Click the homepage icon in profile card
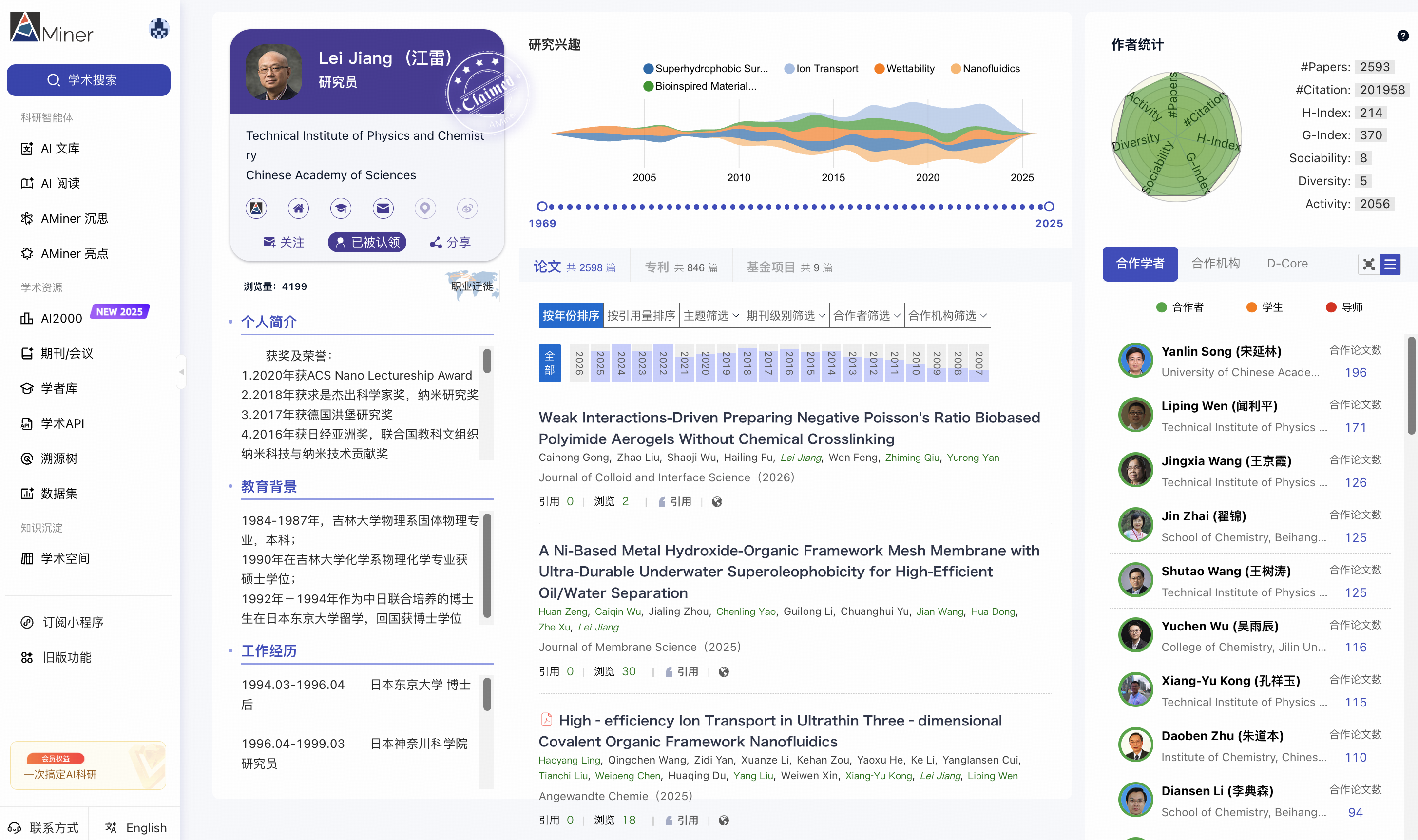This screenshot has height=840, width=1418. (298, 209)
